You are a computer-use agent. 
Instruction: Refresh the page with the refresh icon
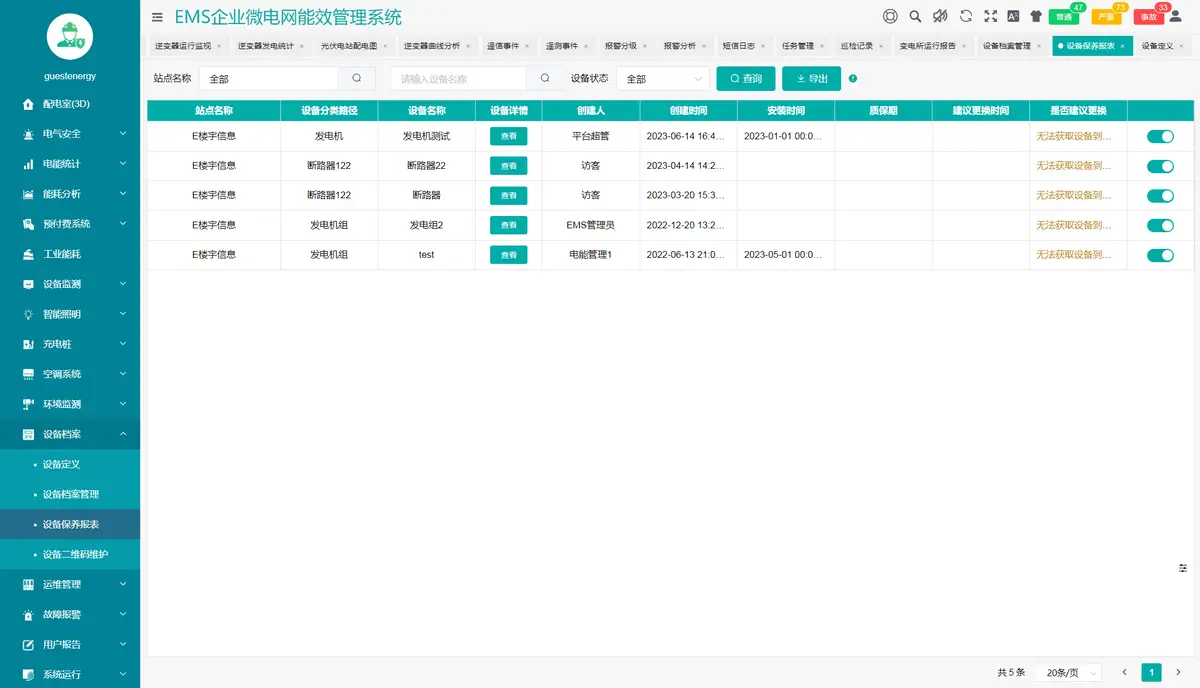(966, 16)
